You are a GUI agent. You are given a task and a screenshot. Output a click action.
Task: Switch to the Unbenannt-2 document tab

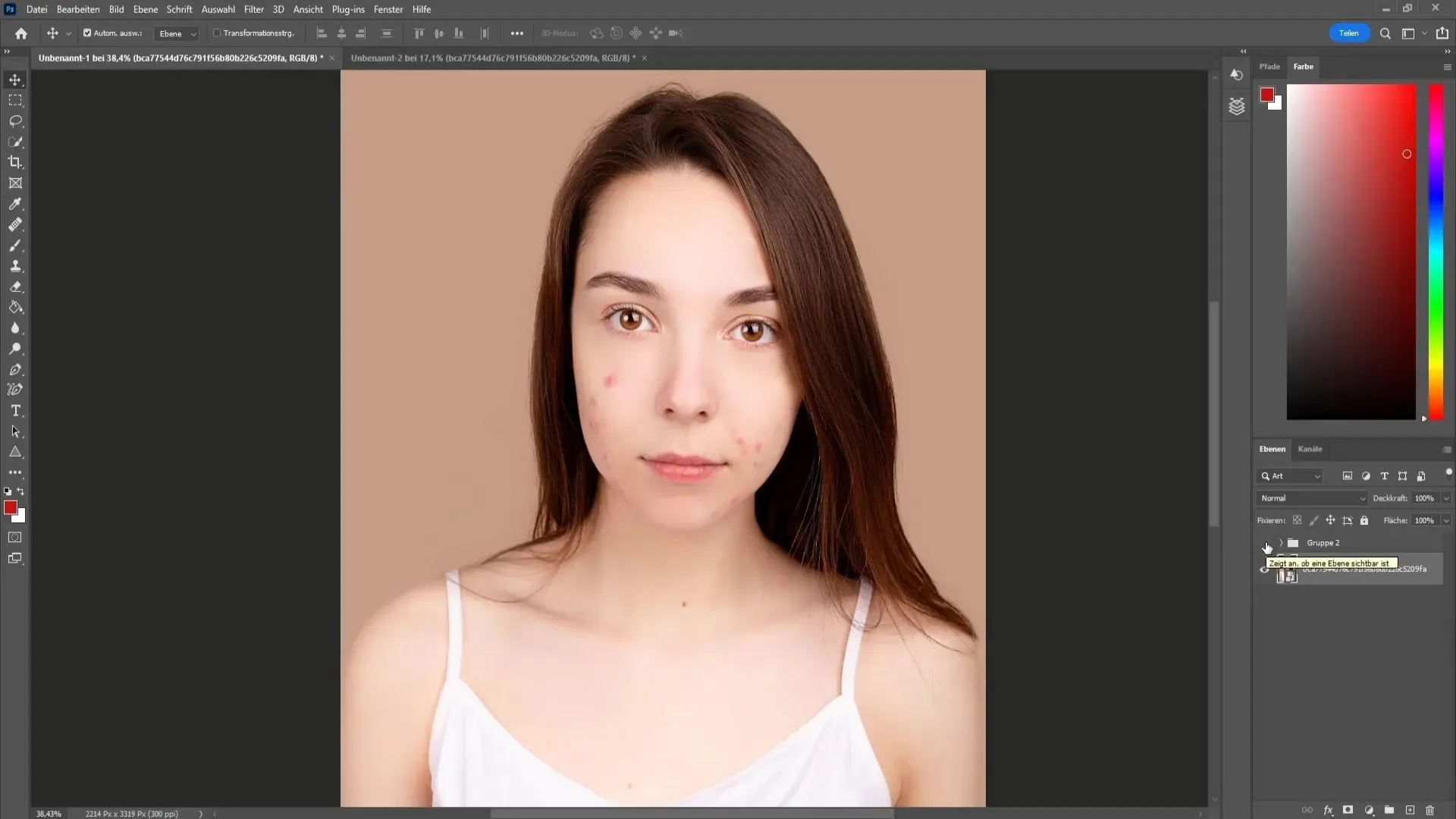[493, 58]
